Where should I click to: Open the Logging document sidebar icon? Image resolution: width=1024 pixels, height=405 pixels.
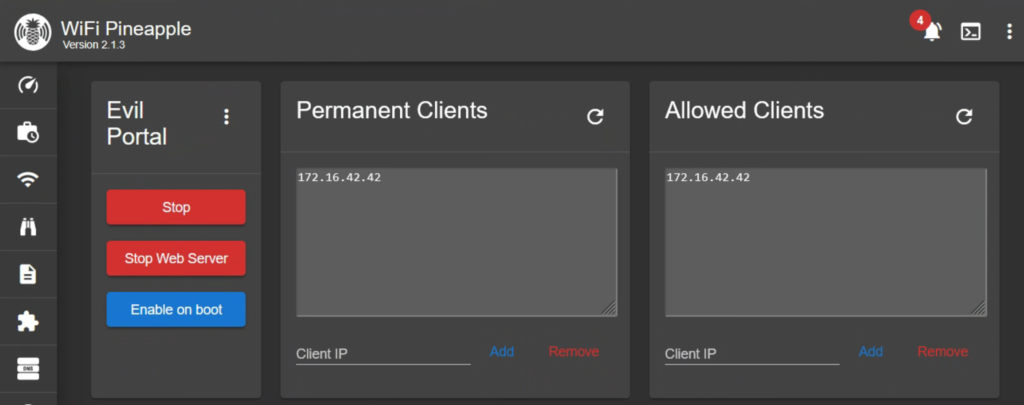[28, 274]
